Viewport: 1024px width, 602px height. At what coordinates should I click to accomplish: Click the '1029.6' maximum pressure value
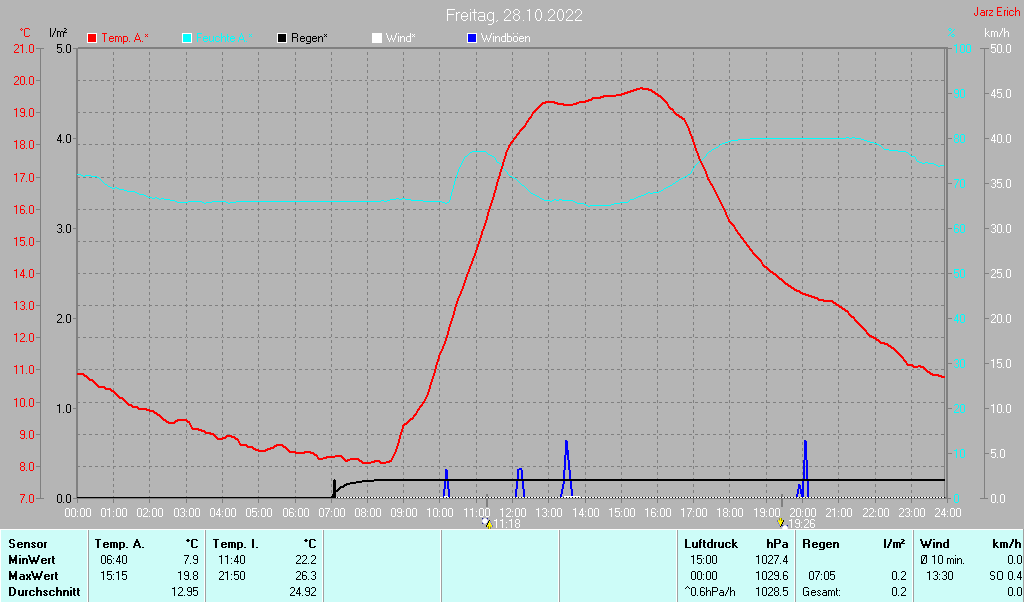point(772,577)
